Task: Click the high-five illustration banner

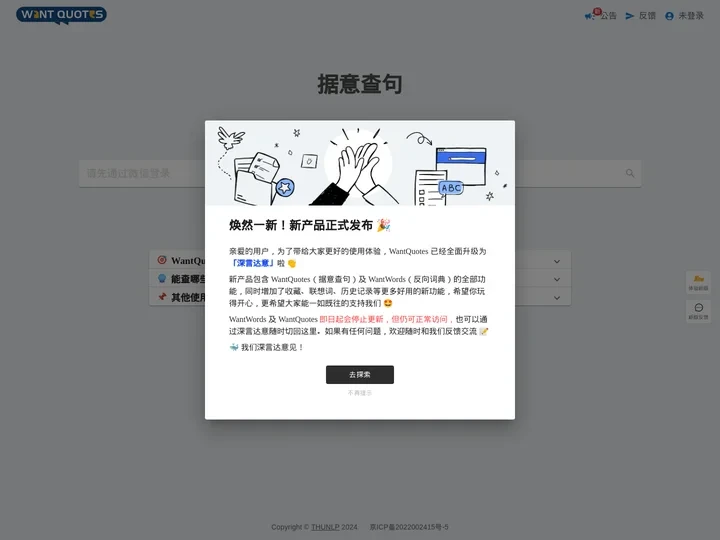Action: click(x=360, y=163)
